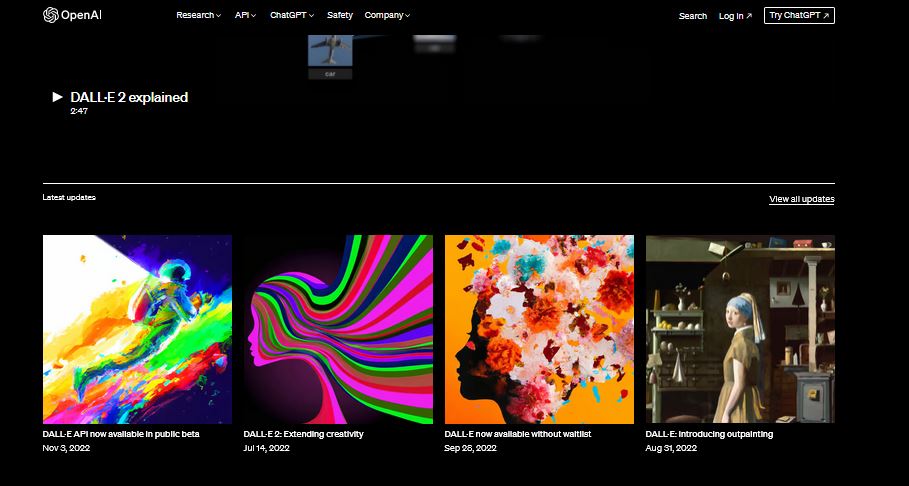Image resolution: width=909 pixels, height=486 pixels.
Task: Open the colorful astronaut thumbnail
Action: coord(137,329)
